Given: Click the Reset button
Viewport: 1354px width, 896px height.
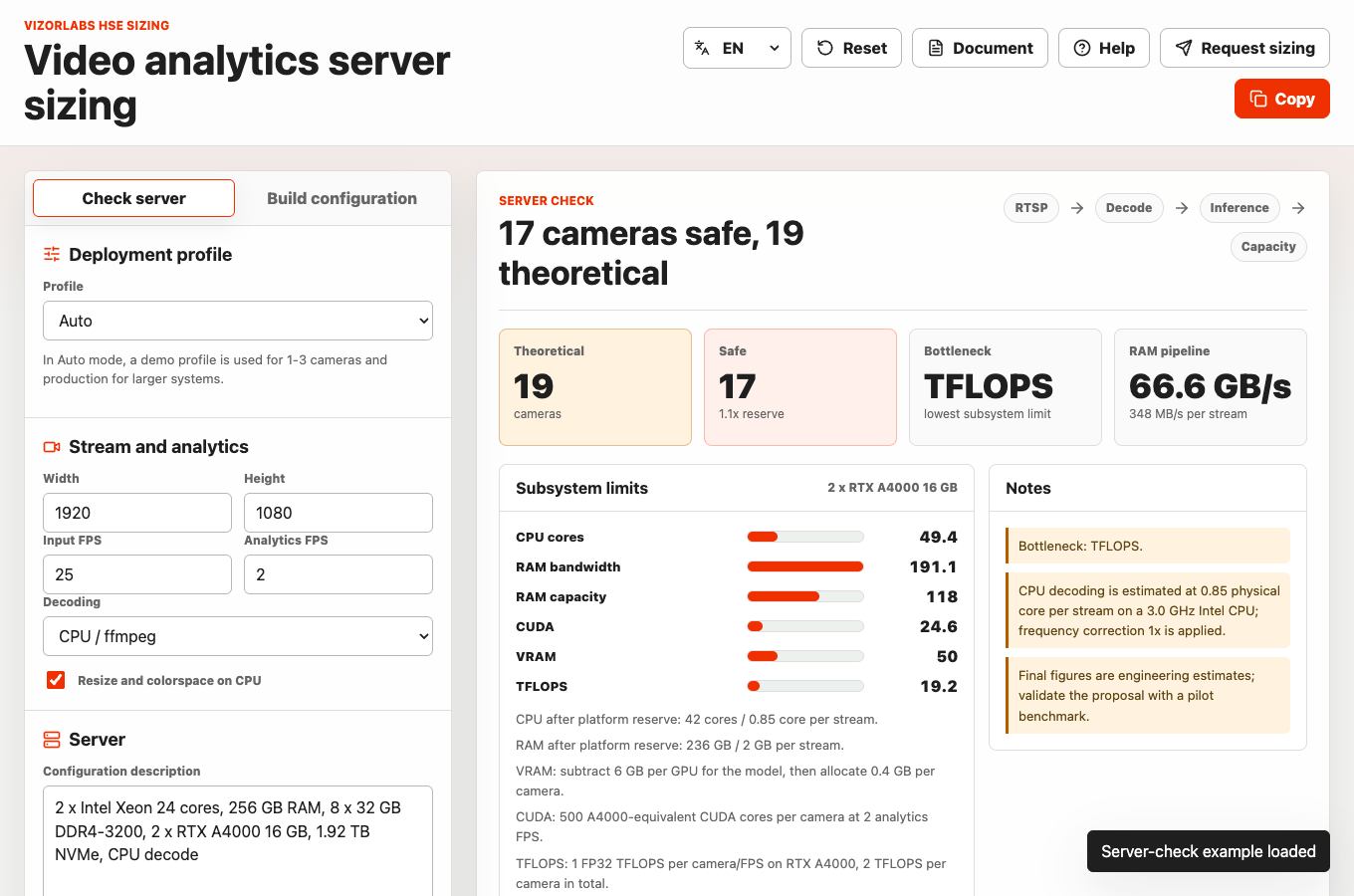Looking at the screenshot, I should click(851, 48).
